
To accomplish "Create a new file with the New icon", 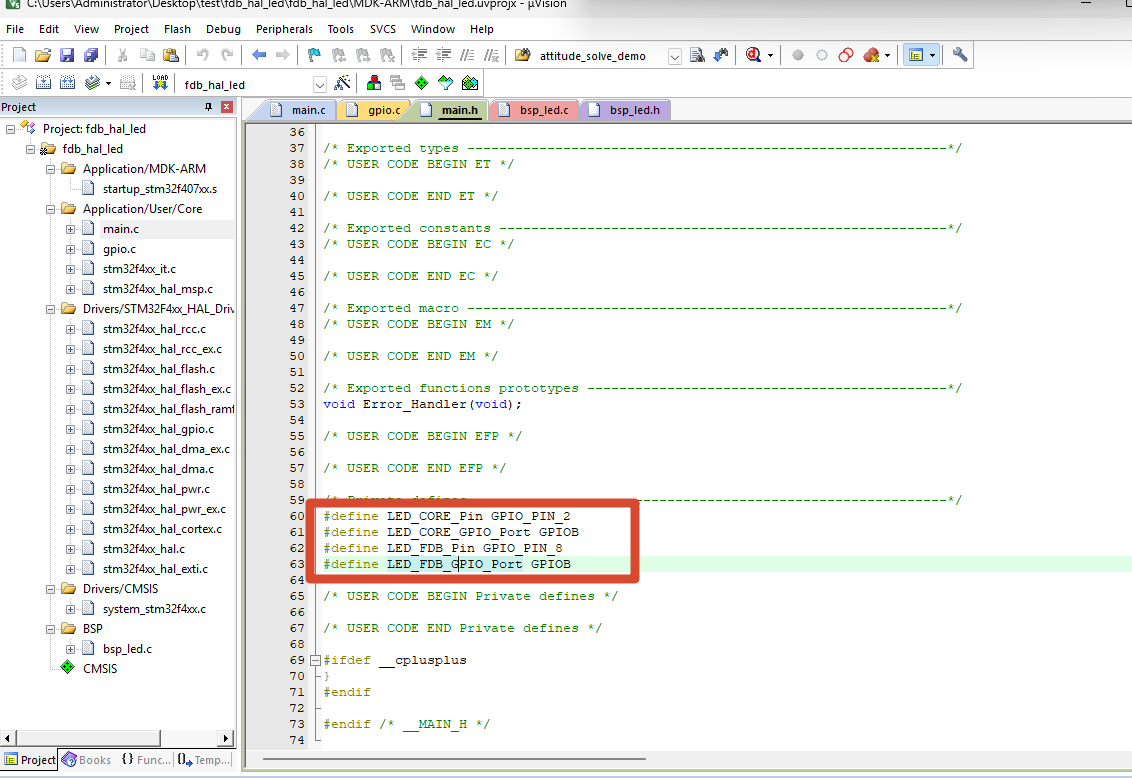I will (x=19, y=56).
